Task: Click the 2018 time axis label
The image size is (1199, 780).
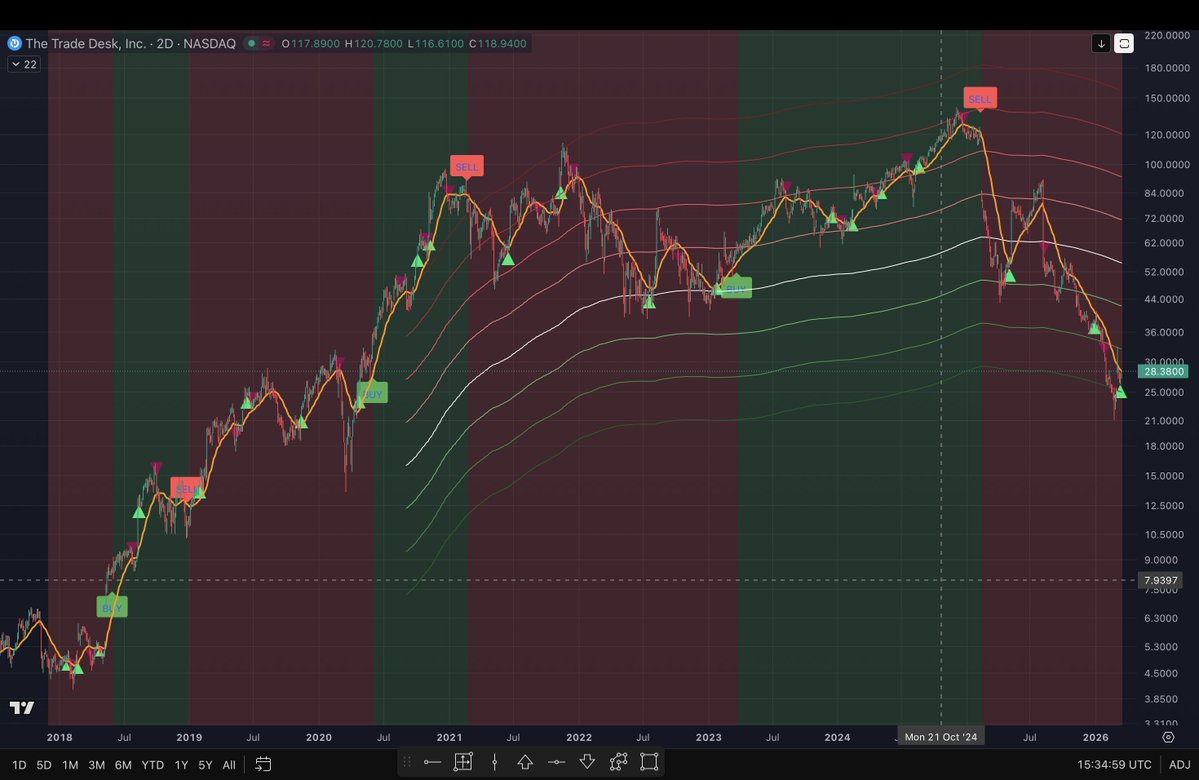Action: [60, 737]
